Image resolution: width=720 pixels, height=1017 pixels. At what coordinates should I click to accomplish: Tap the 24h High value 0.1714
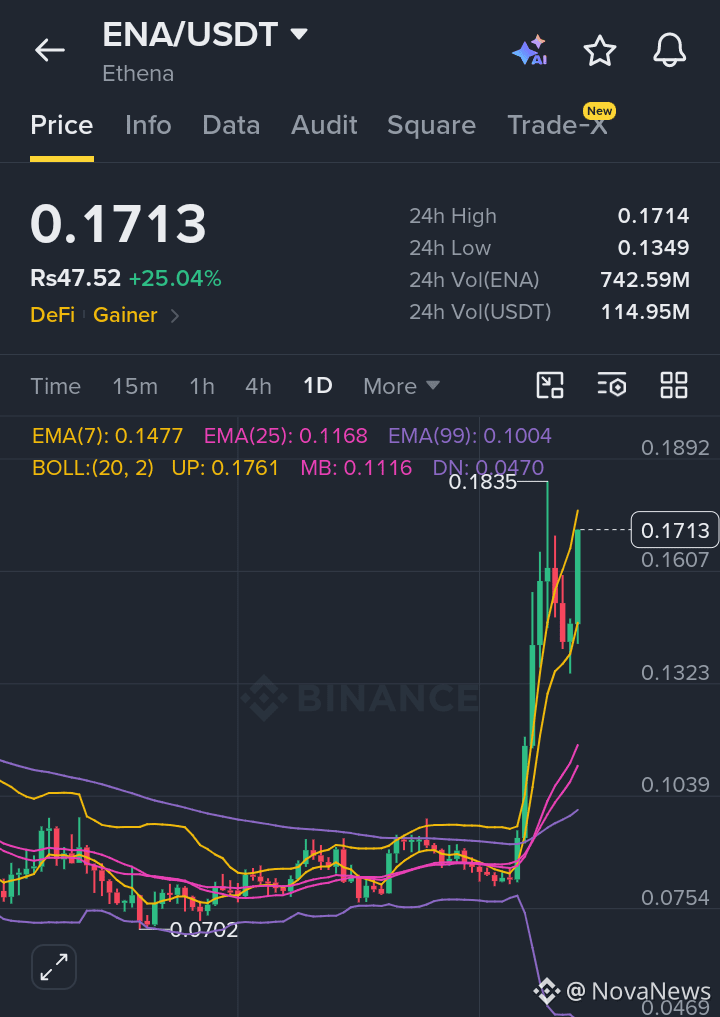click(x=653, y=216)
